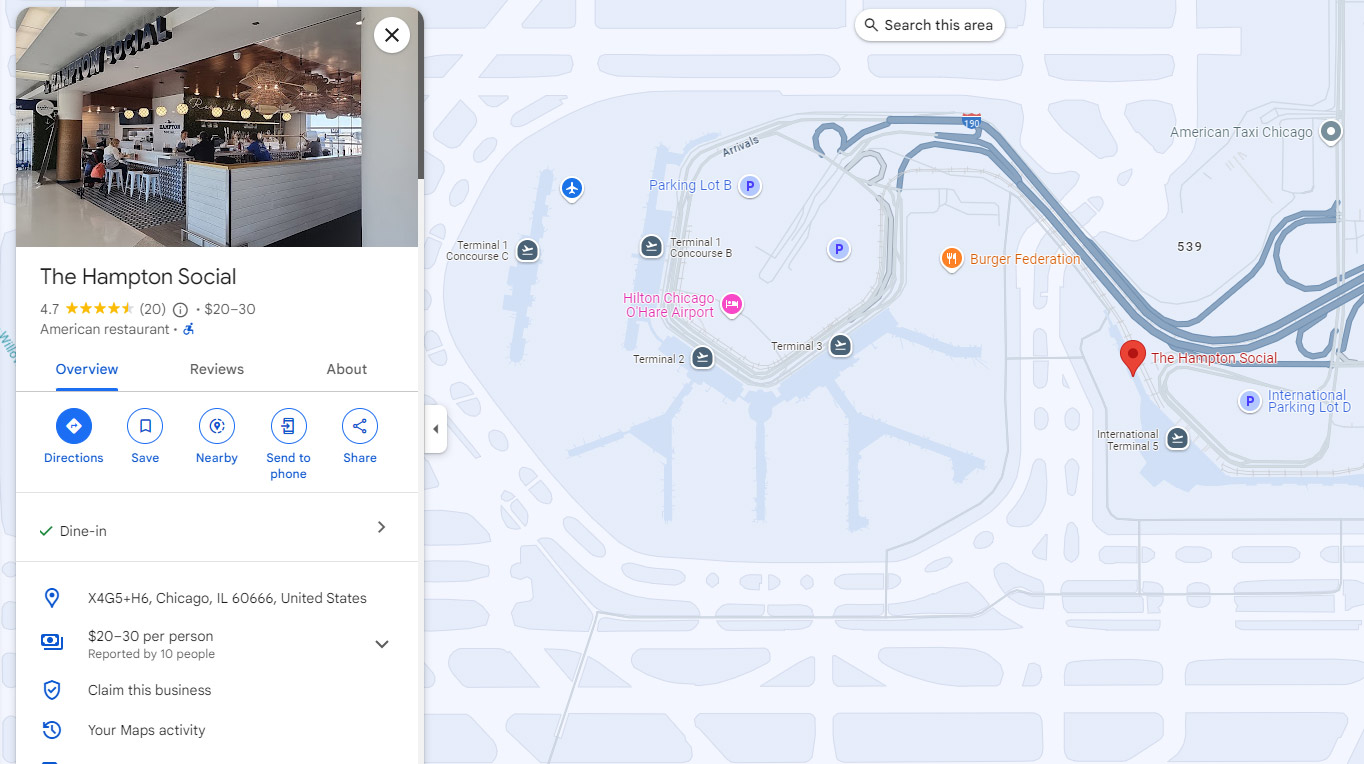Select the Hampton Social red map pin
The width and height of the screenshot is (1364, 764).
[1132, 357]
